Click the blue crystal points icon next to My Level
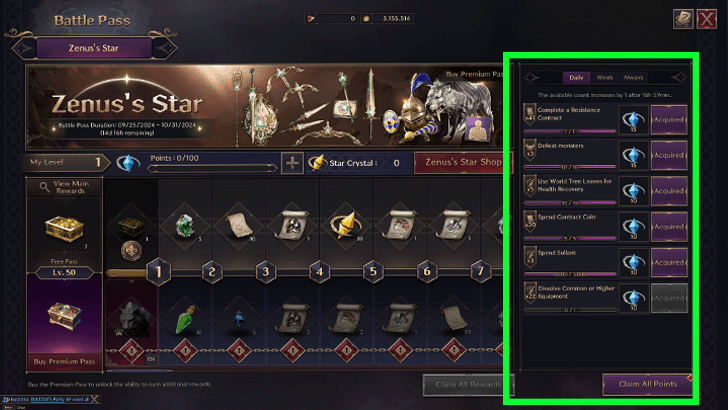Screen dimensions: 728x410 coord(128,163)
